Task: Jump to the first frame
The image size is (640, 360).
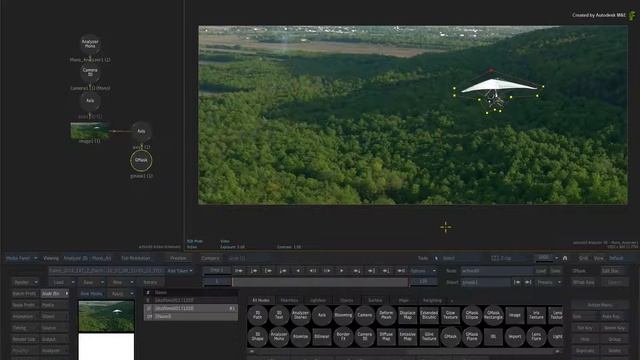Action: click(239, 271)
